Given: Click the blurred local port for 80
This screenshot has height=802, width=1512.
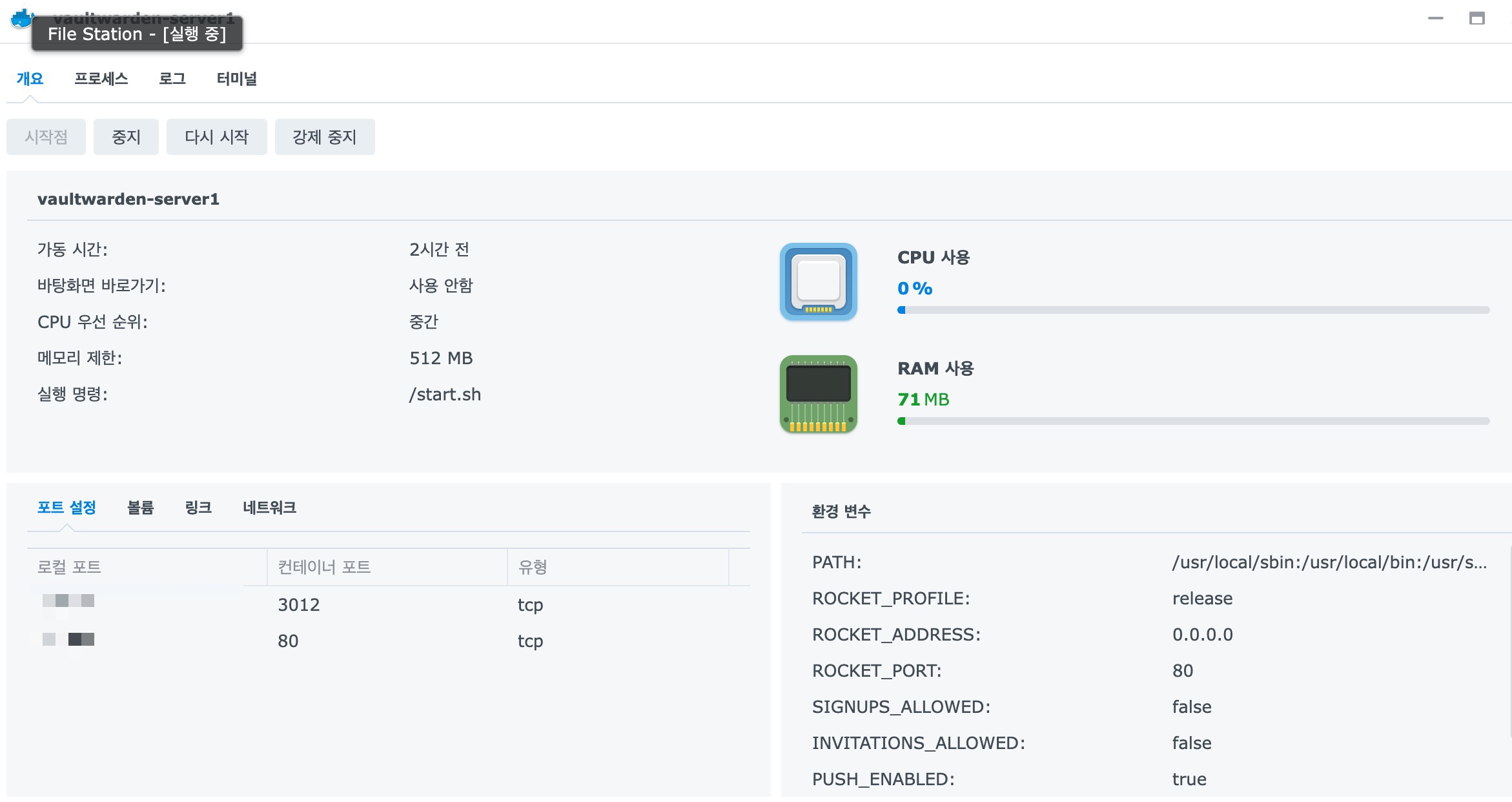Looking at the screenshot, I should pos(68,639).
